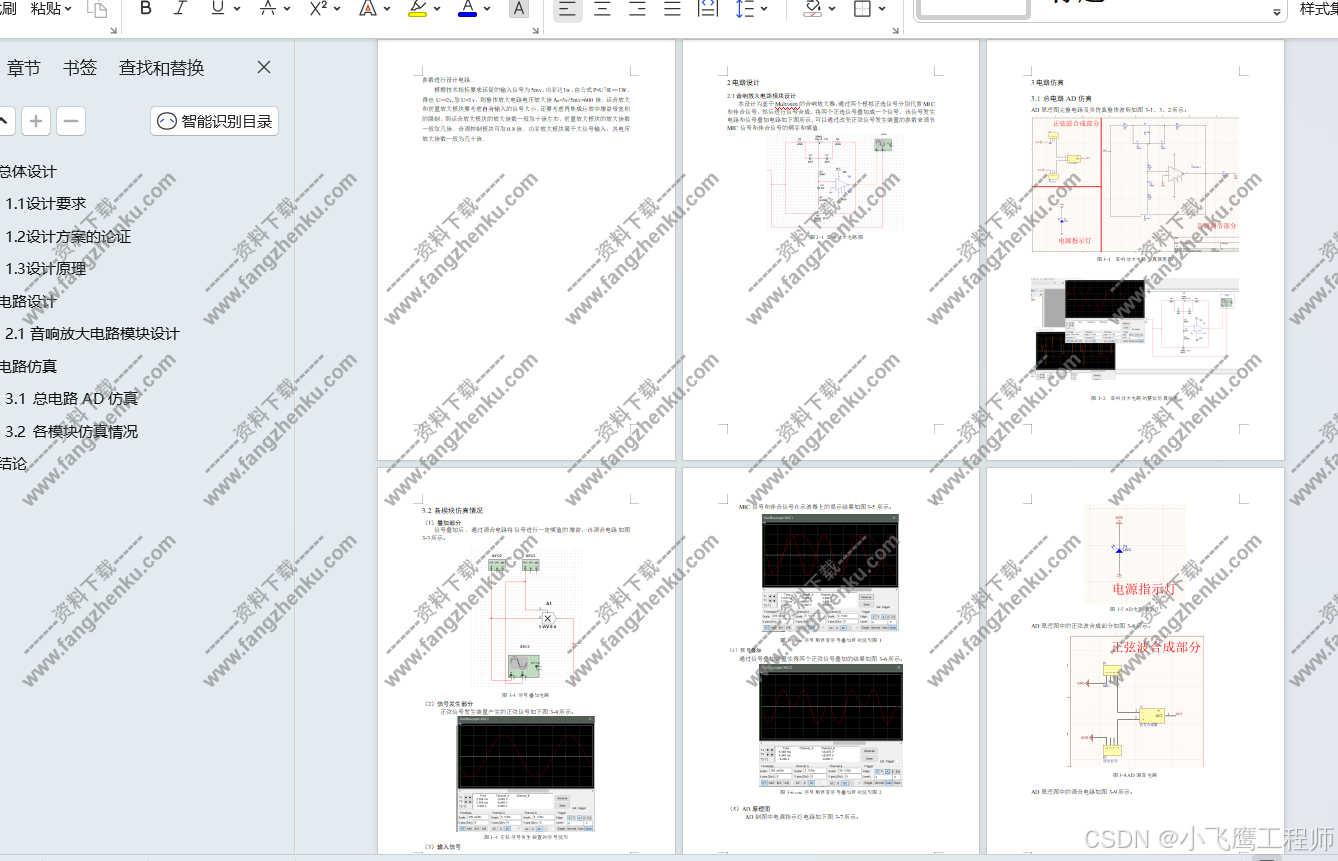Screen dimensions: 1338x861
Task: Open text effects dropdown arrow
Action: point(386,9)
